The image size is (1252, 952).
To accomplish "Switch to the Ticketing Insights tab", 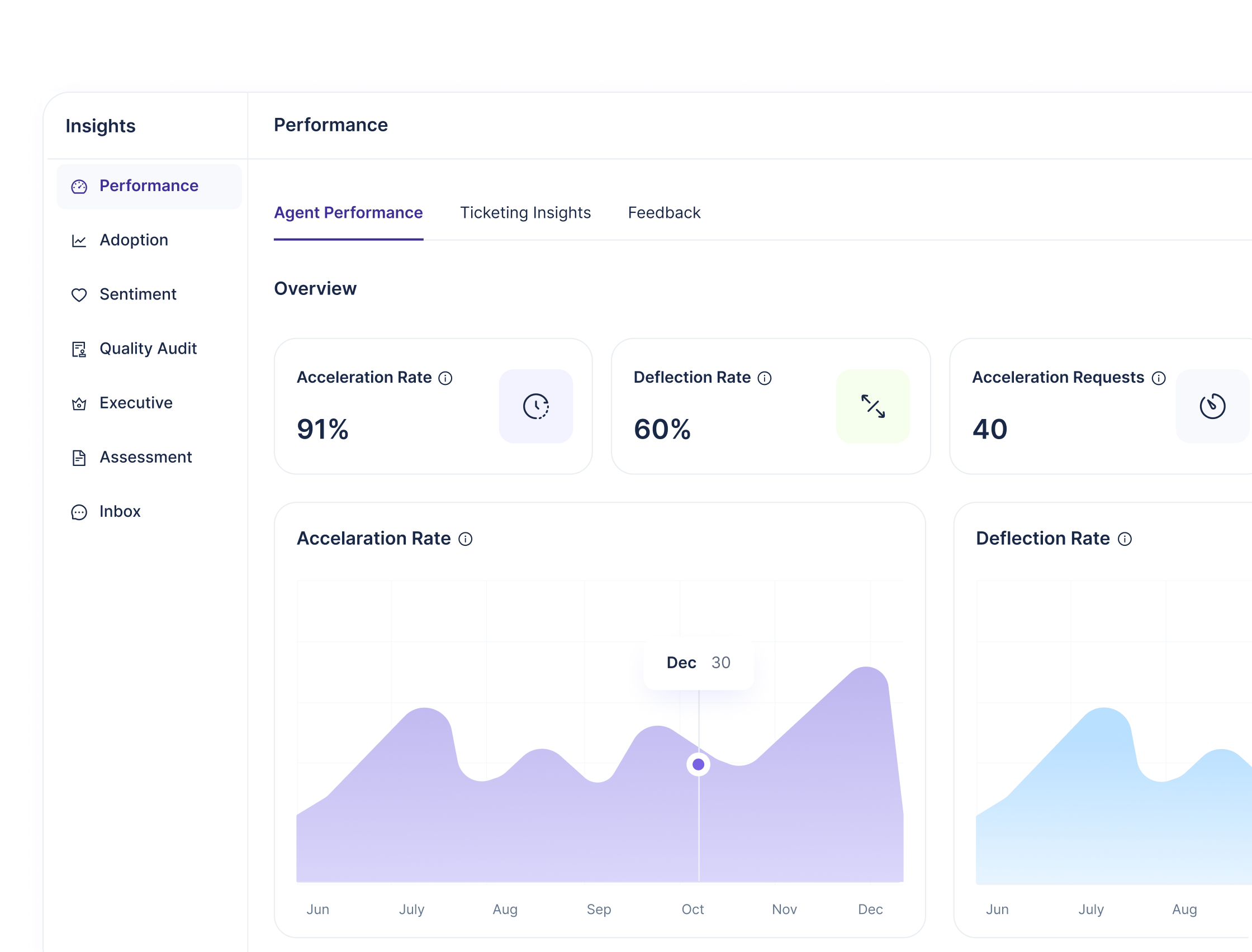I will point(525,212).
